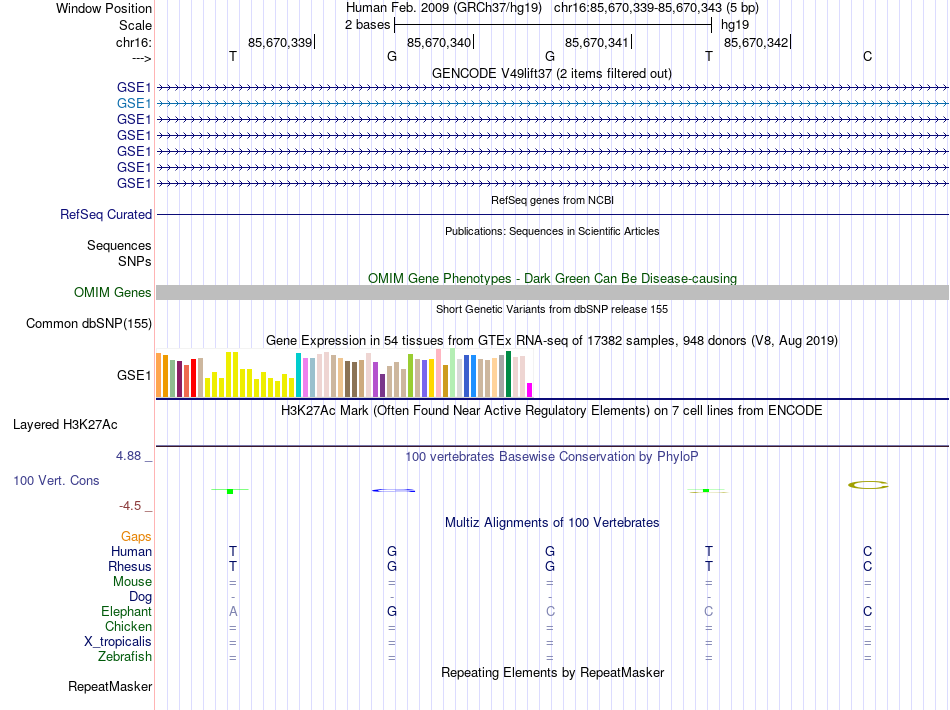Click the A base in Elephant row

pos(233,612)
